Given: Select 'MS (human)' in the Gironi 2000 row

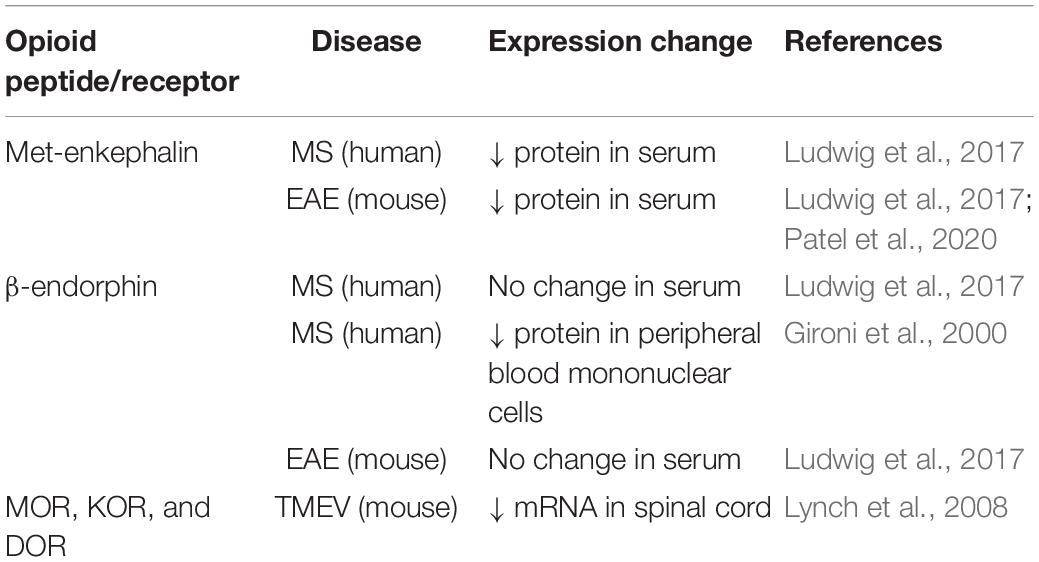Looking at the screenshot, I should tap(366, 332).
